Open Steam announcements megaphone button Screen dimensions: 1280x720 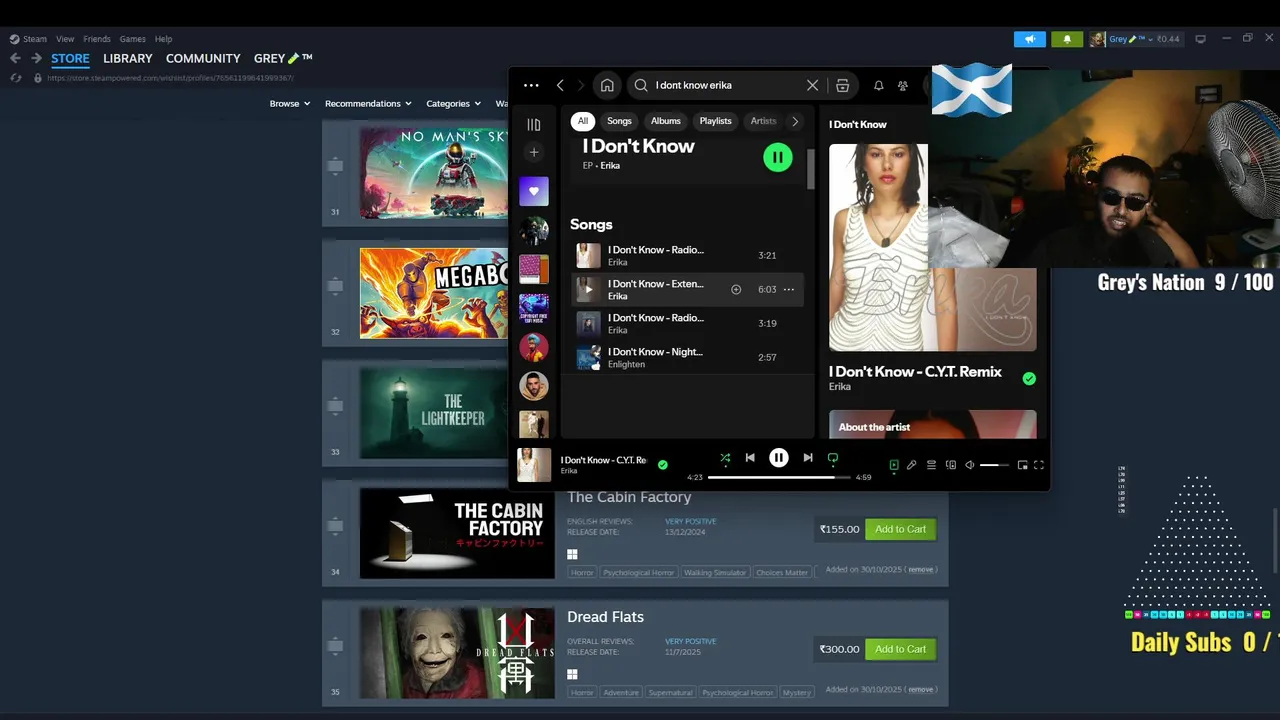pyautogui.click(x=1029, y=39)
